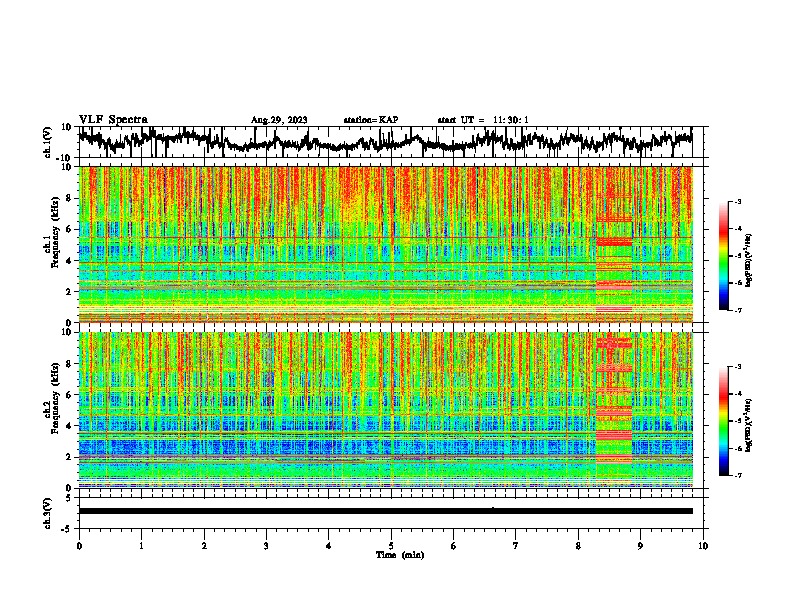This screenshot has height=612, width=792.
Task: Click the '5' time axis tick label
Action: pos(391,546)
